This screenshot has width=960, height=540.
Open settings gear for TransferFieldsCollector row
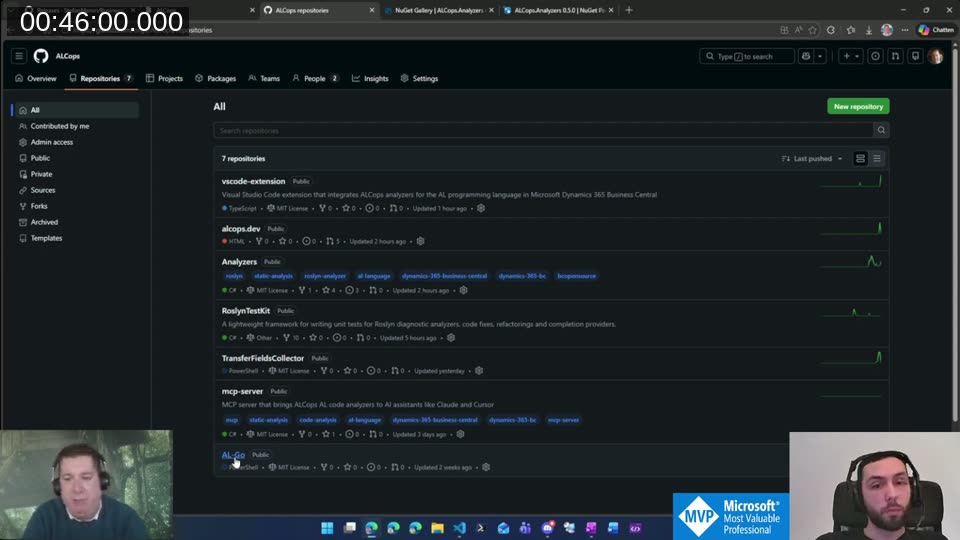479,370
